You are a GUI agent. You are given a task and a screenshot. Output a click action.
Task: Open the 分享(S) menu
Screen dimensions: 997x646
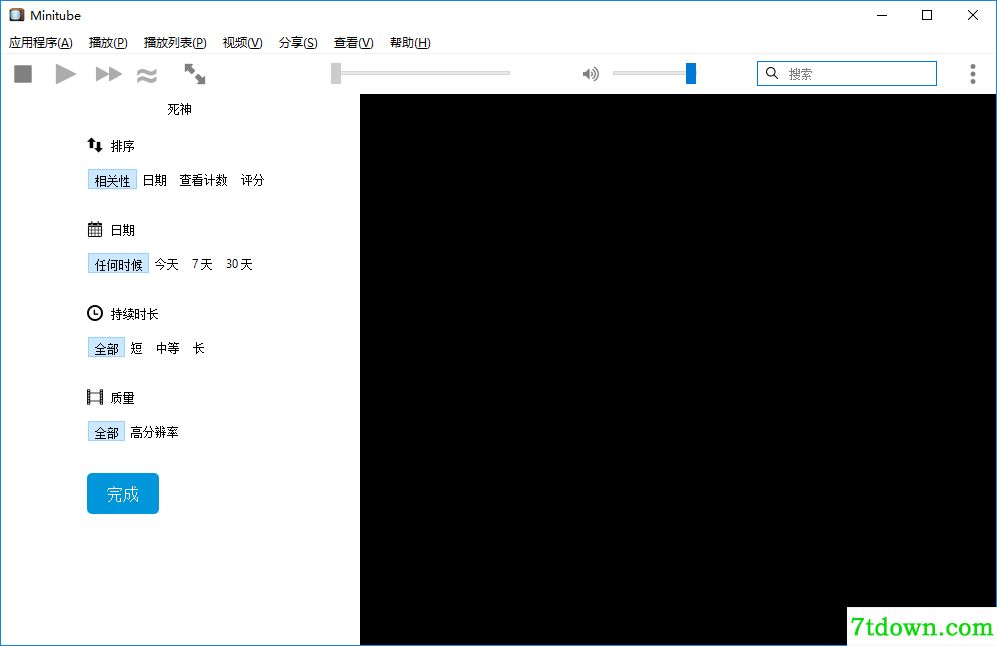click(298, 43)
